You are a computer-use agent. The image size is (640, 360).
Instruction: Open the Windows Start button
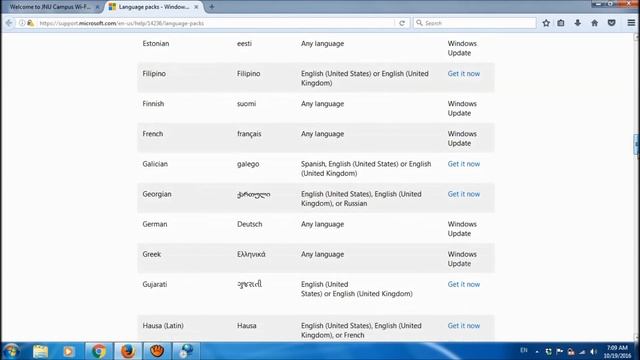pyautogui.click(x=11, y=351)
